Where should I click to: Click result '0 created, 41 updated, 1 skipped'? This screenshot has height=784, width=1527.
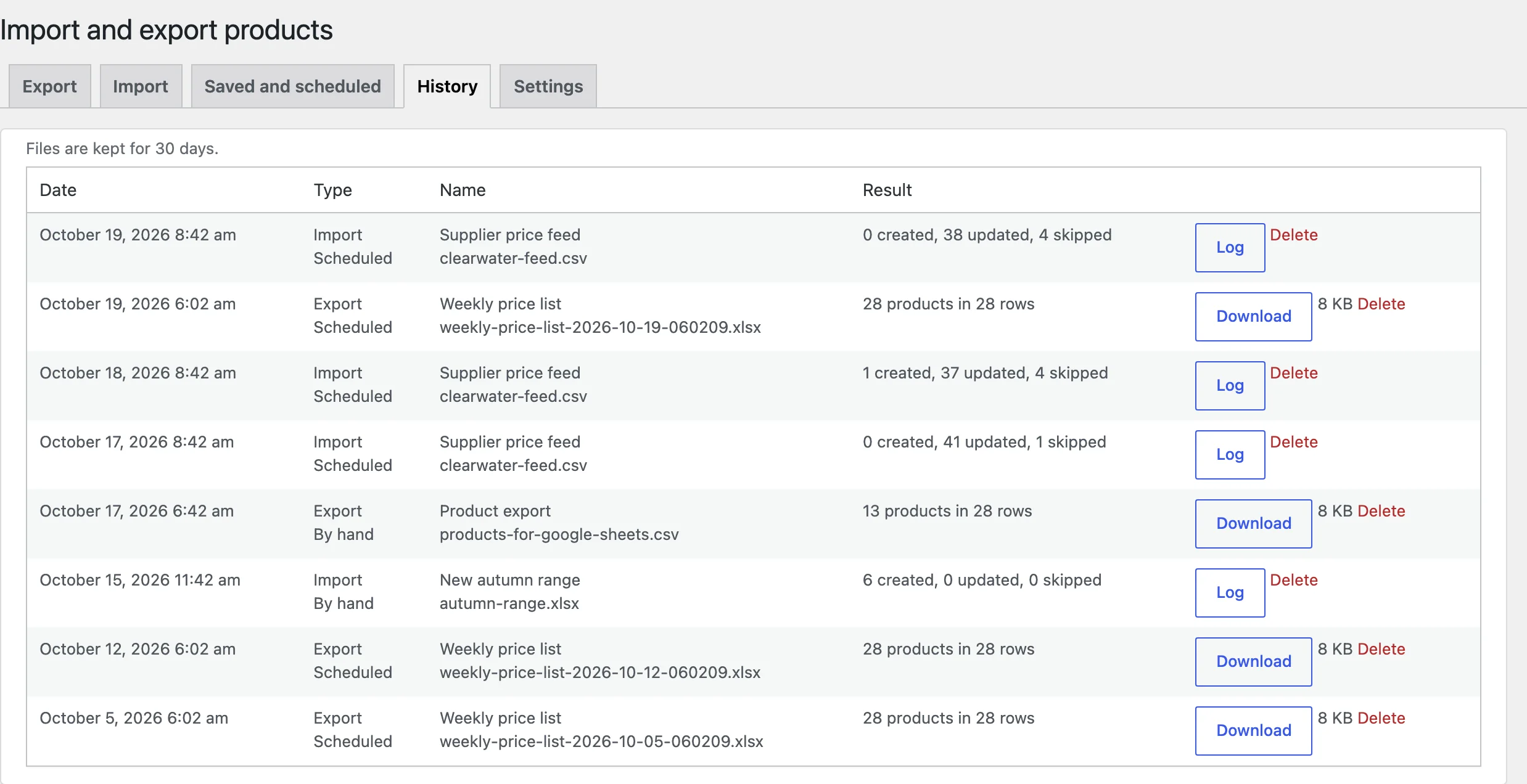pos(984,442)
